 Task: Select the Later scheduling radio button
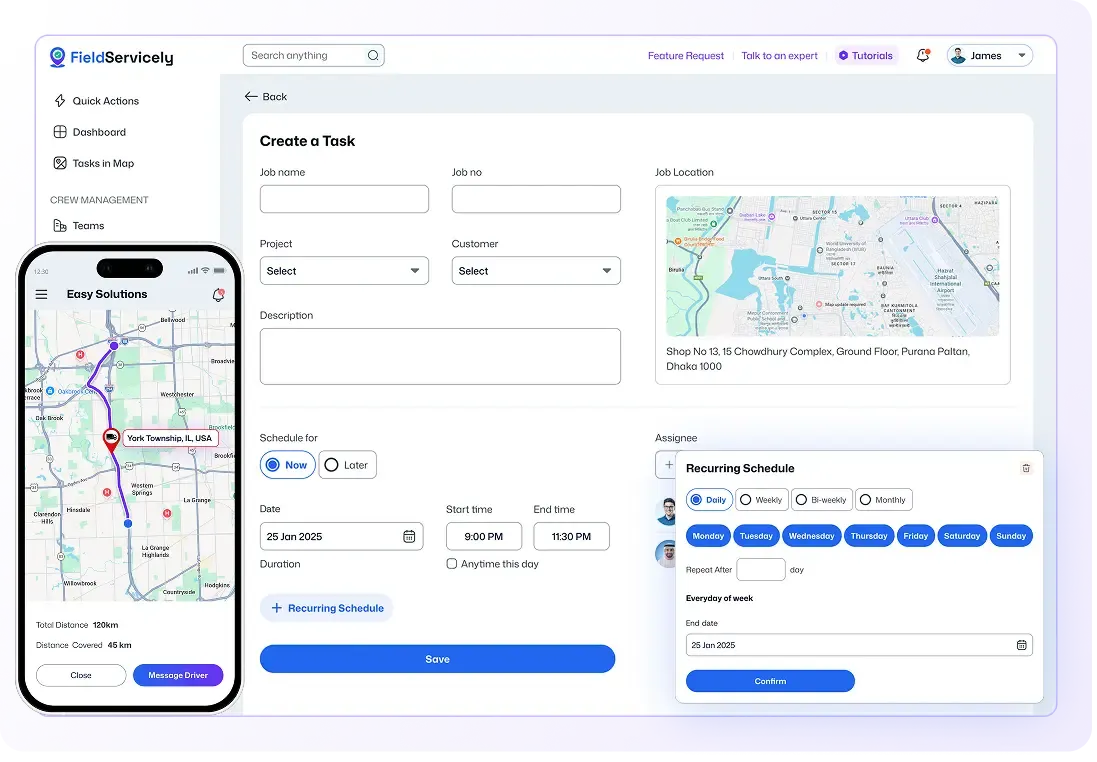[x=331, y=464]
